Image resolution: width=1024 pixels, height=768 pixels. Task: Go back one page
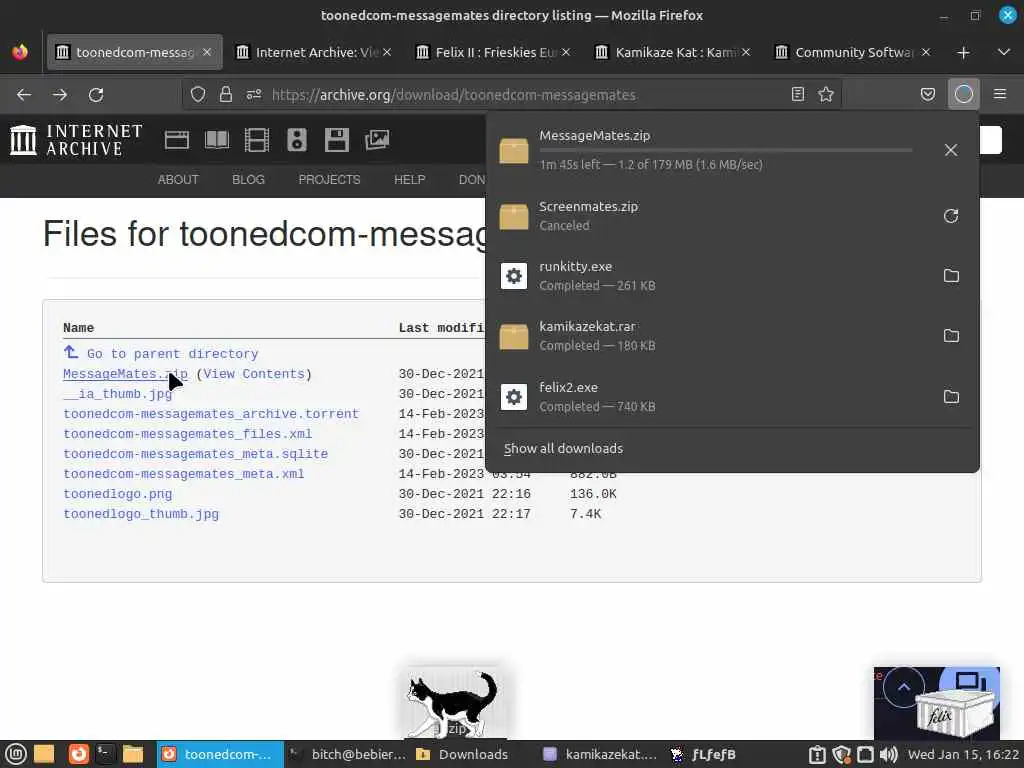pyautogui.click(x=24, y=95)
